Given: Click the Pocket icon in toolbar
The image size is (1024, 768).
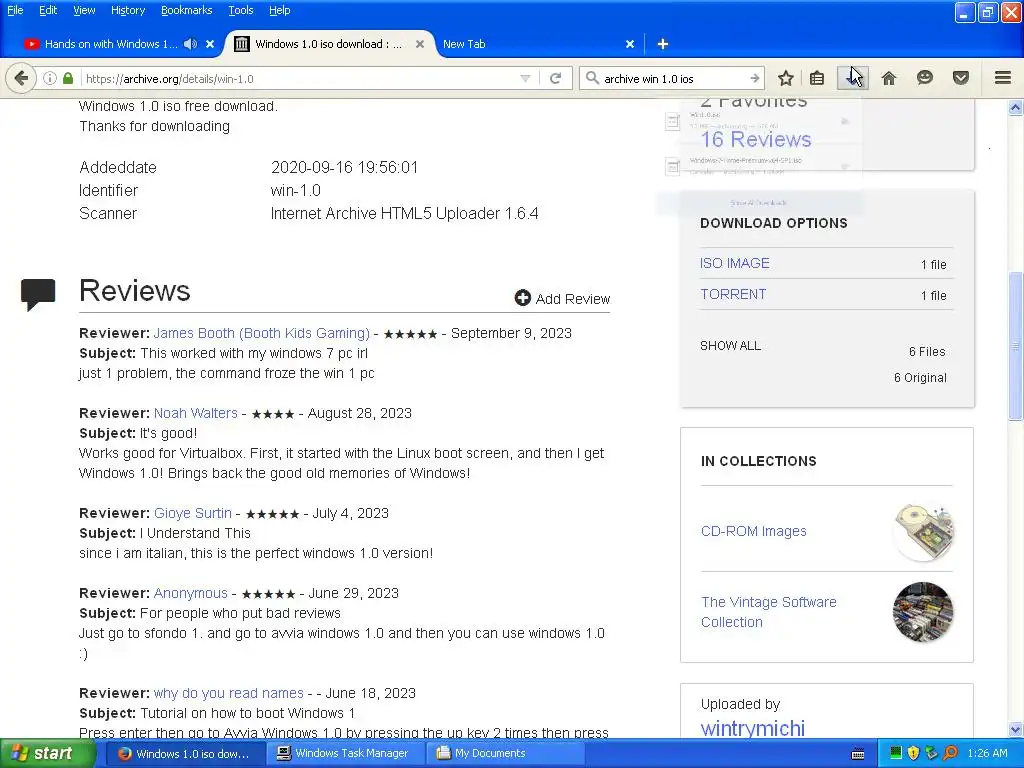Looking at the screenshot, I should click(961, 78).
